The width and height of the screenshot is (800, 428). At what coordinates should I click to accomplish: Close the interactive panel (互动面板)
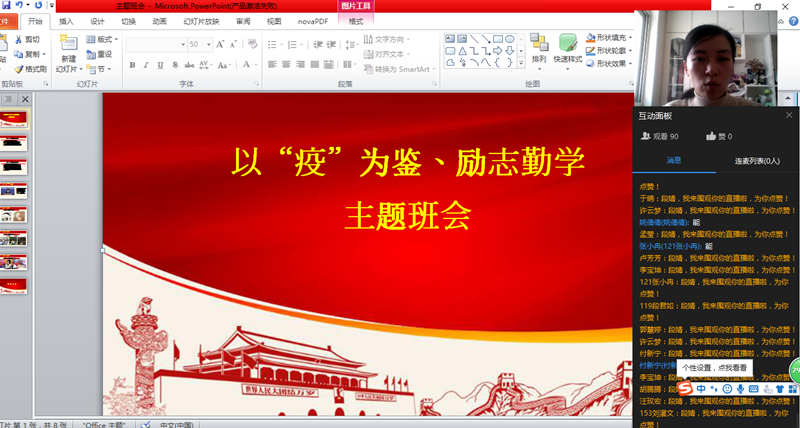coord(789,115)
